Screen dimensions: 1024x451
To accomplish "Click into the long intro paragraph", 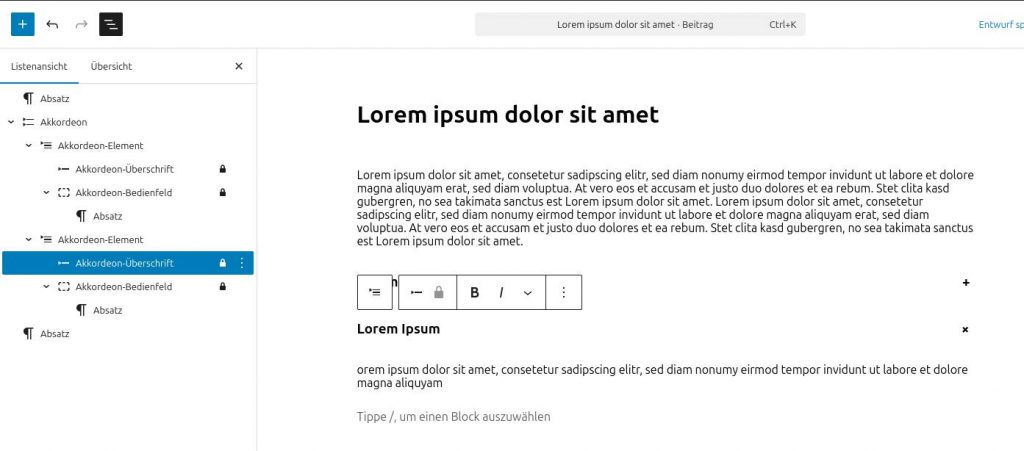I will coord(665,208).
